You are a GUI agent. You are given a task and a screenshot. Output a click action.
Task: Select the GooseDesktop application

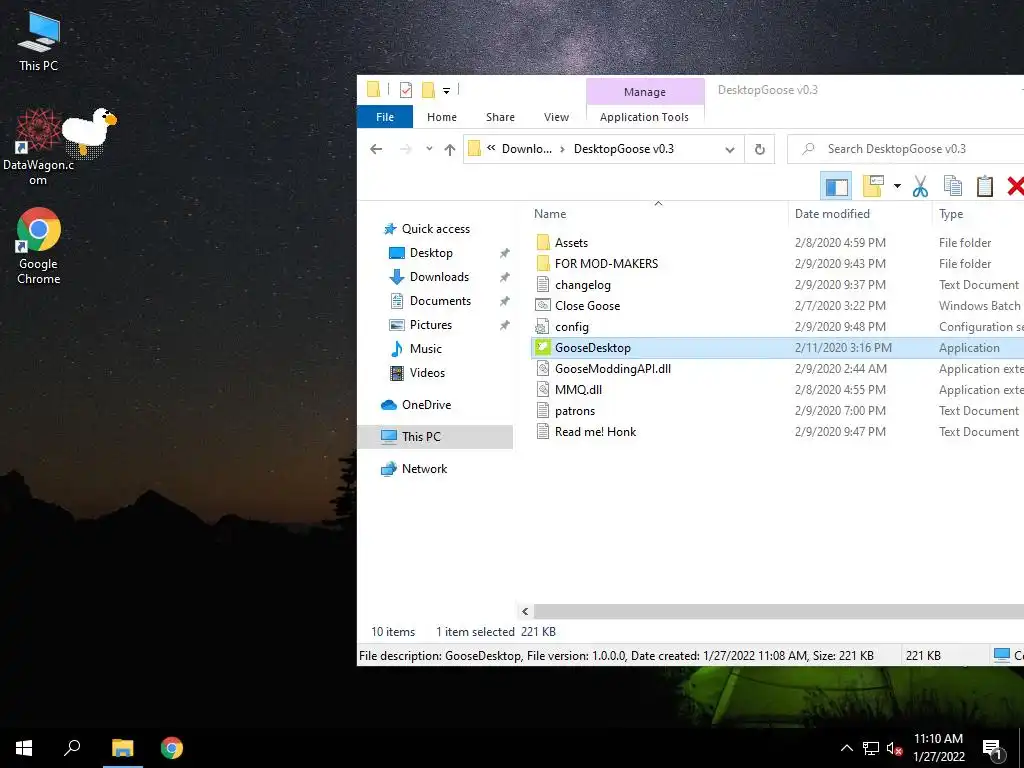[x=592, y=348]
